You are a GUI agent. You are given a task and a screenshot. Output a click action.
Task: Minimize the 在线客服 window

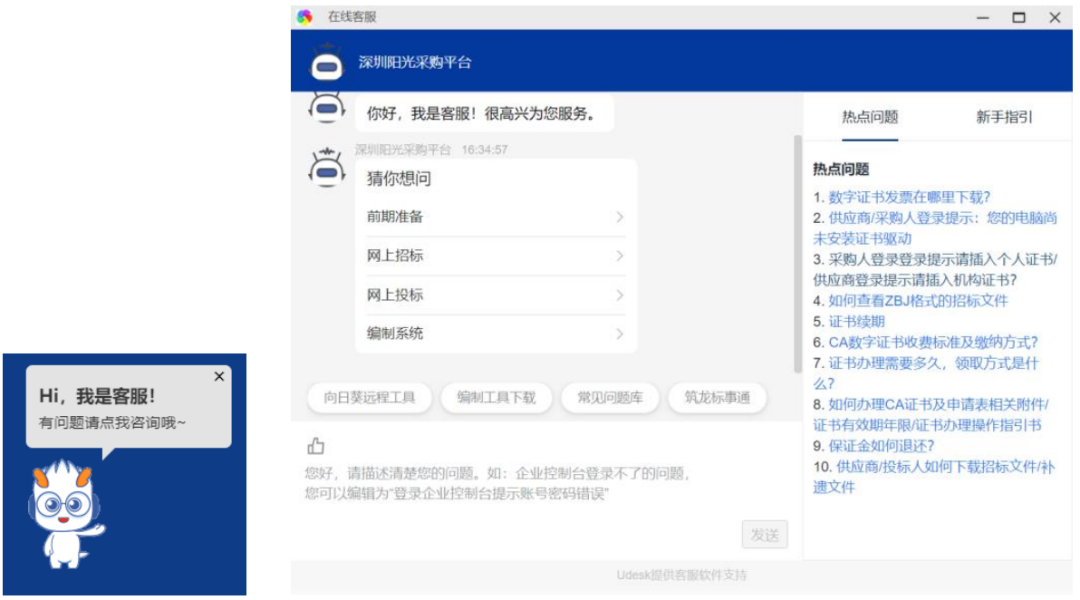pyautogui.click(x=981, y=17)
